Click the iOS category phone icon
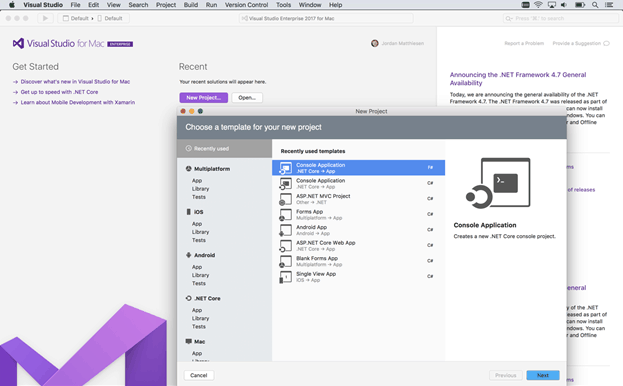 pyautogui.click(x=188, y=212)
